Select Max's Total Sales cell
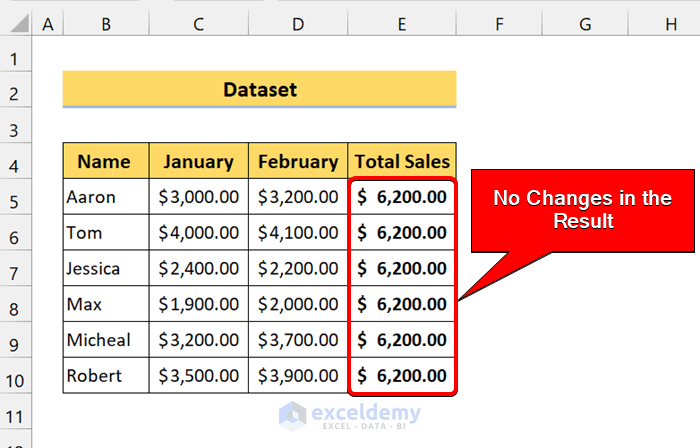Image resolution: width=700 pixels, height=448 pixels. tap(402, 304)
